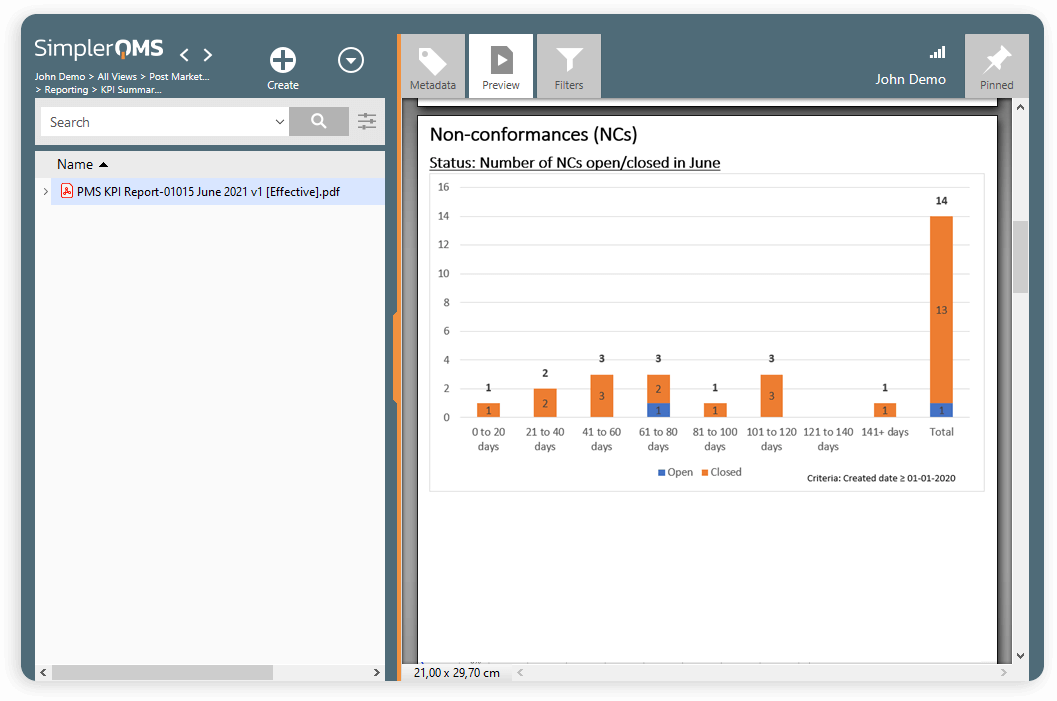Open advanced search settings sliders icon

(366, 121)
